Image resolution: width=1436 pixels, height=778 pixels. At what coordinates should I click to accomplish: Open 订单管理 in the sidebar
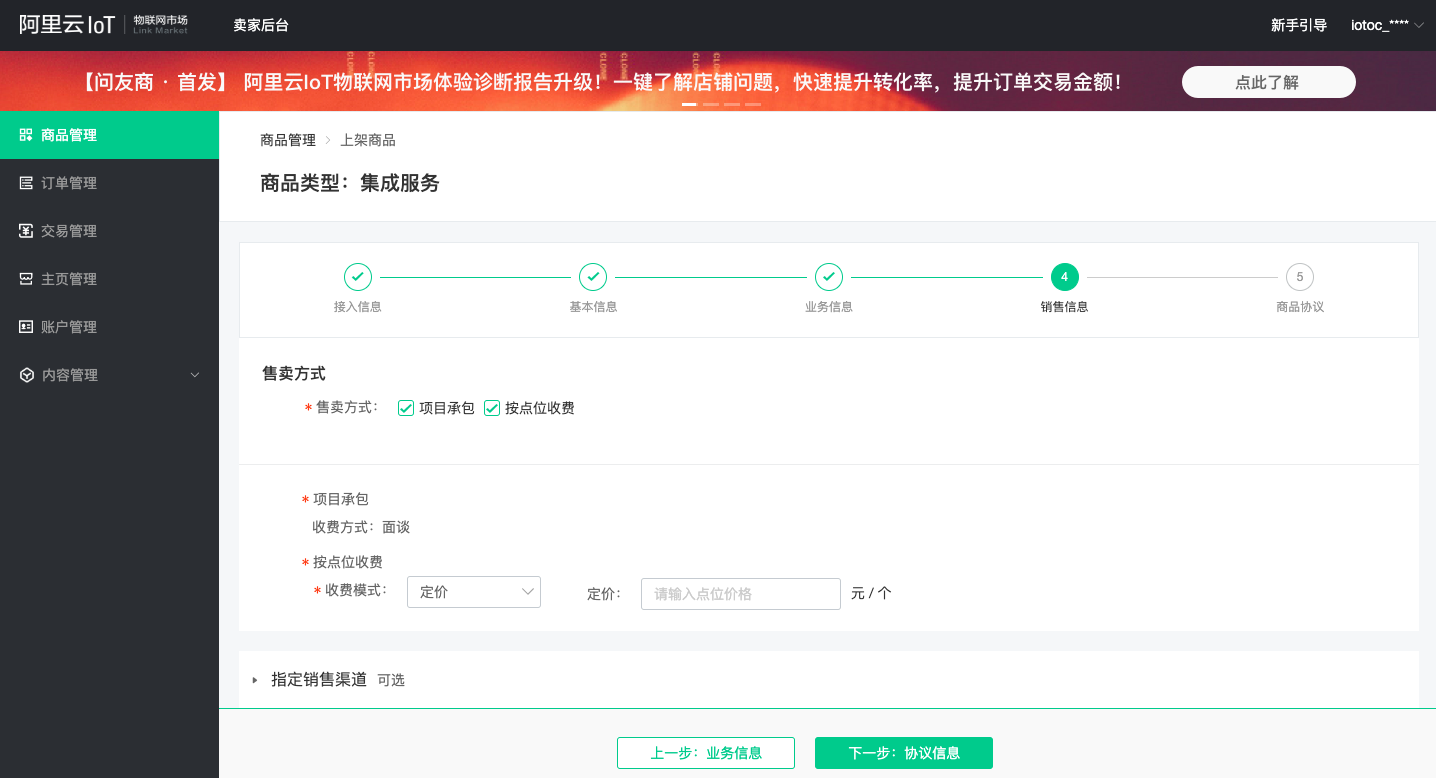(x=109, y=183)
